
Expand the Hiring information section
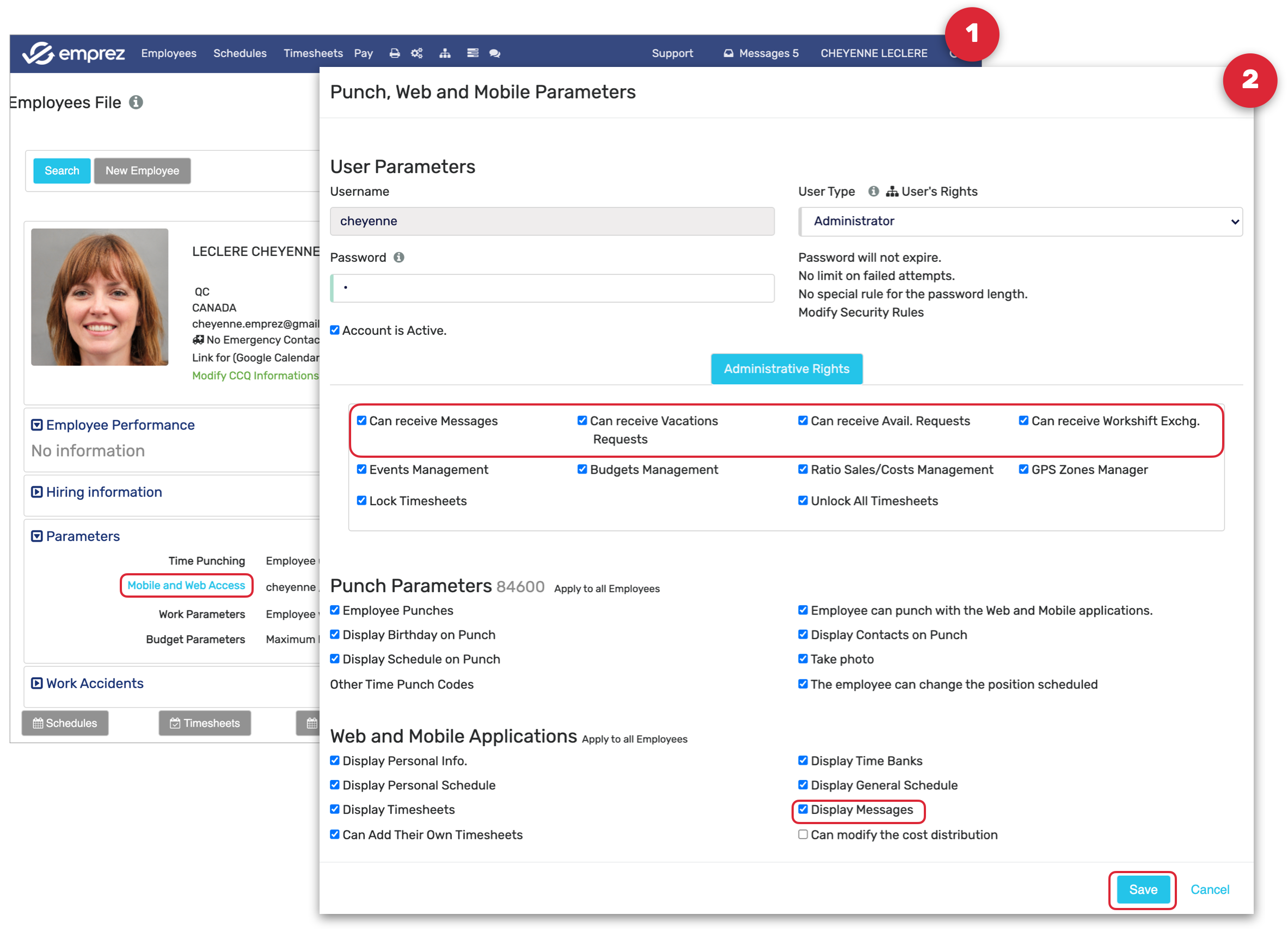click(104, 492)
